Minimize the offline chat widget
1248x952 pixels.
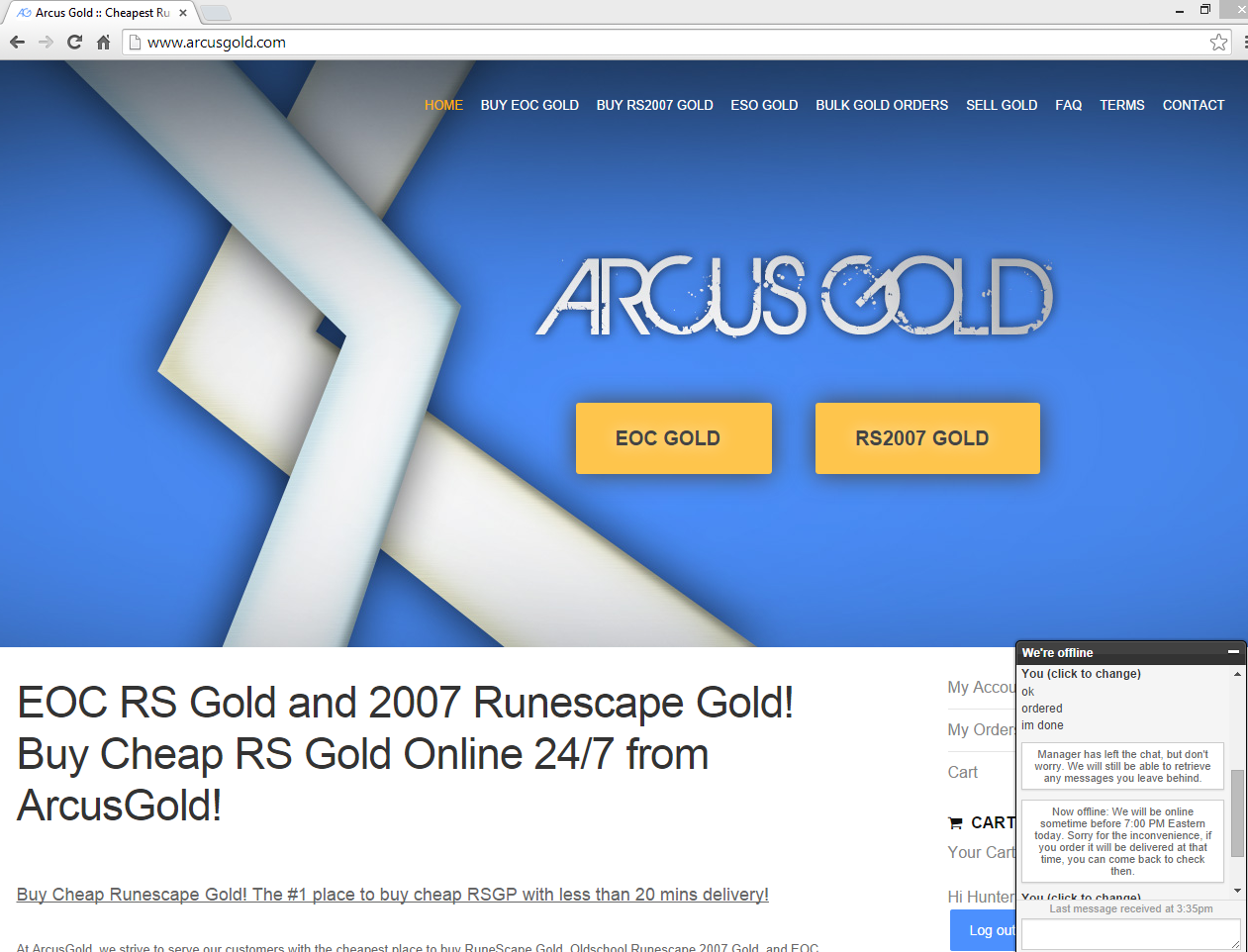1233,652
